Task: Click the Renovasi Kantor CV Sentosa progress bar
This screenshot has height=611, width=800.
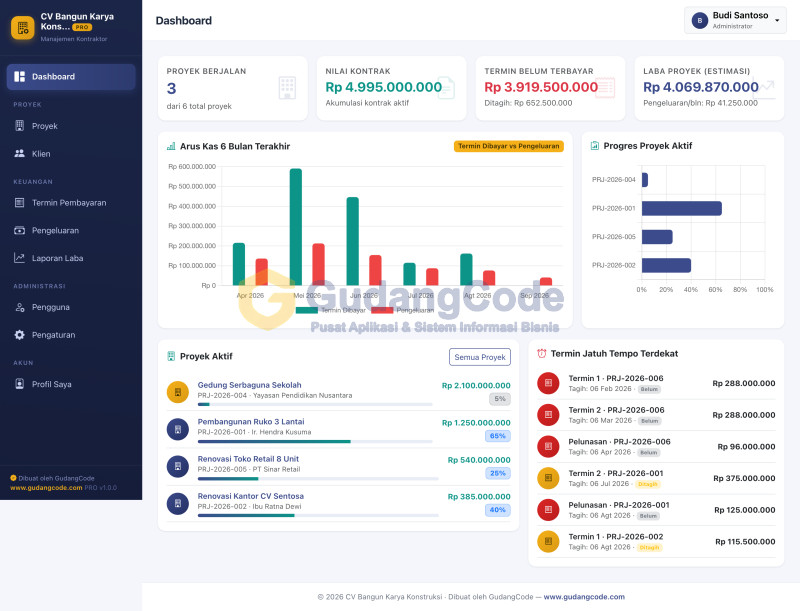Action: tap(318, 516)
